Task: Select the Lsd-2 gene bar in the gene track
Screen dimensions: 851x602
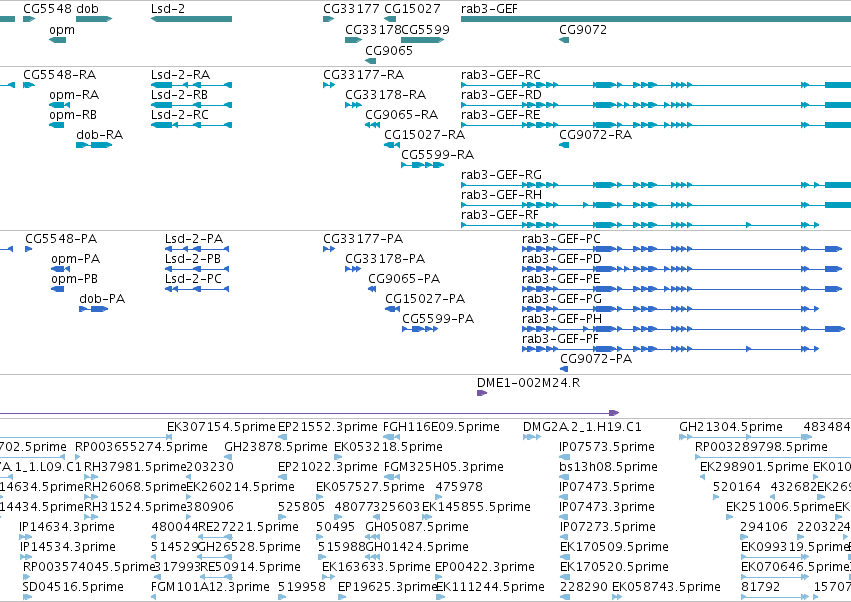Action: (192, 19)
